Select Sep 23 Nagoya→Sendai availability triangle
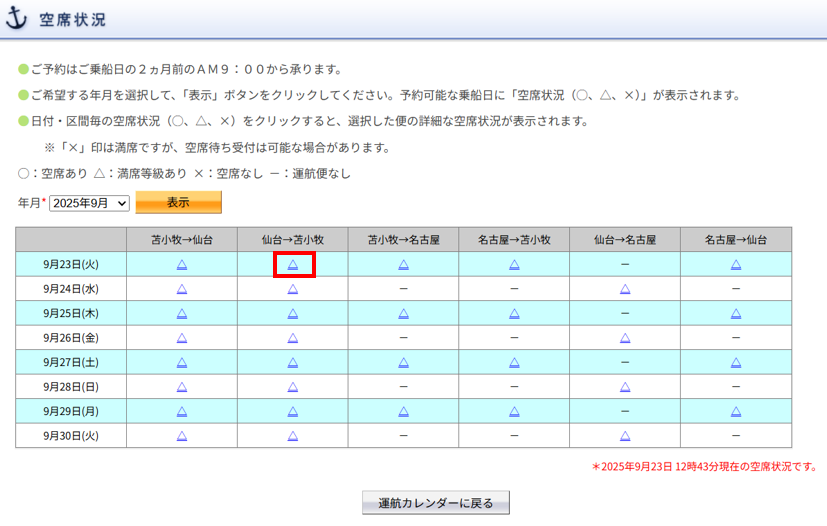 tap(735, 264)
